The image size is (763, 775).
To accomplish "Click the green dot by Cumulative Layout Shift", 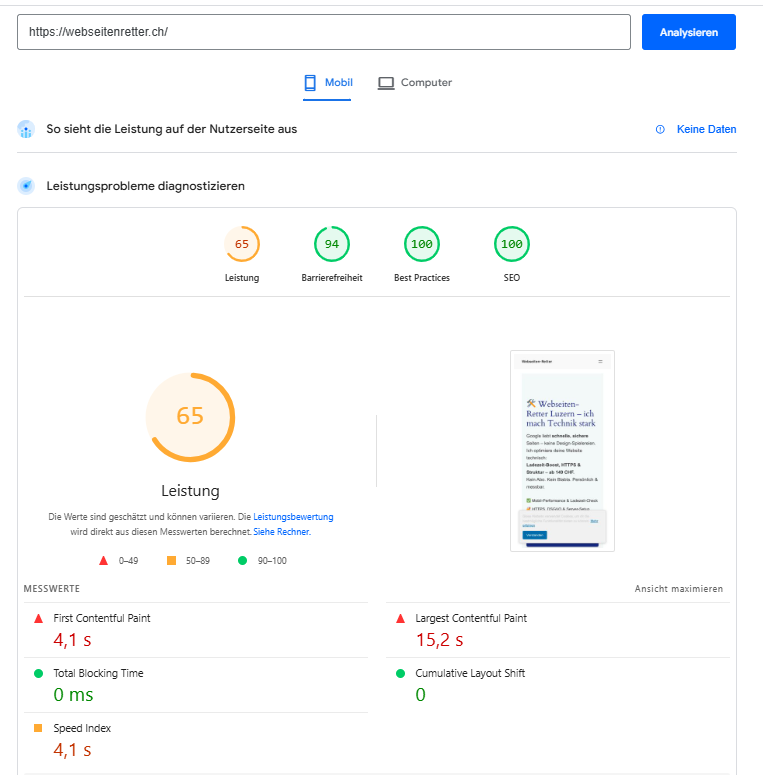I will tap(400, 673).
